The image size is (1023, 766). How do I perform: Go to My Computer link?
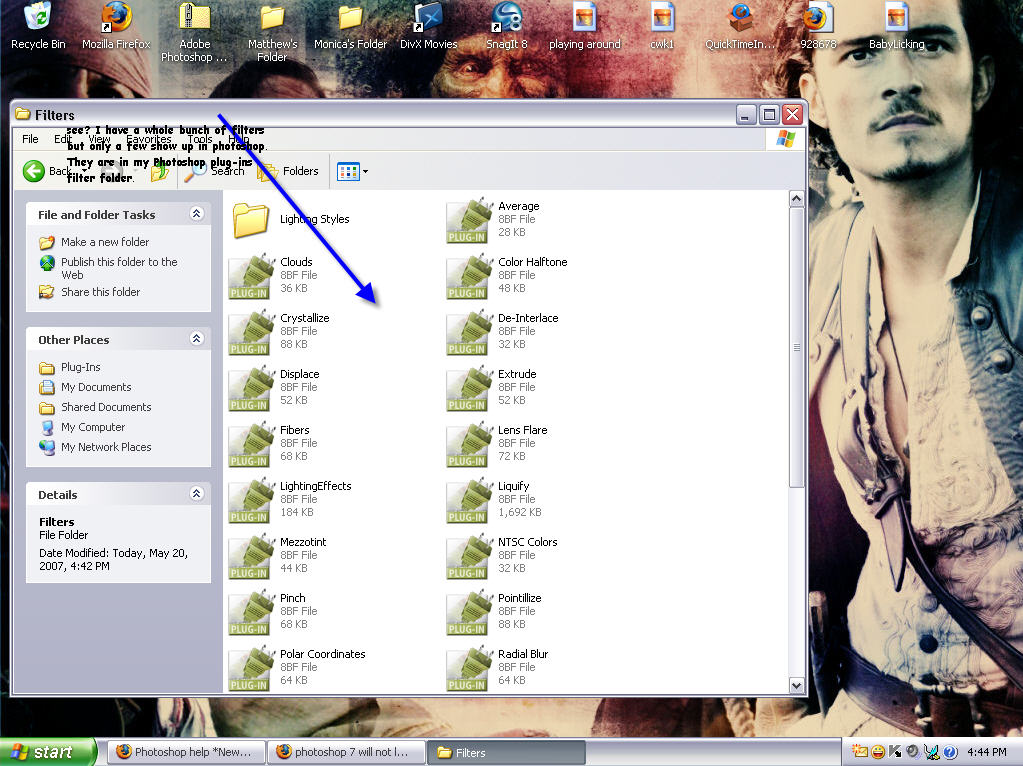[82, 427]
